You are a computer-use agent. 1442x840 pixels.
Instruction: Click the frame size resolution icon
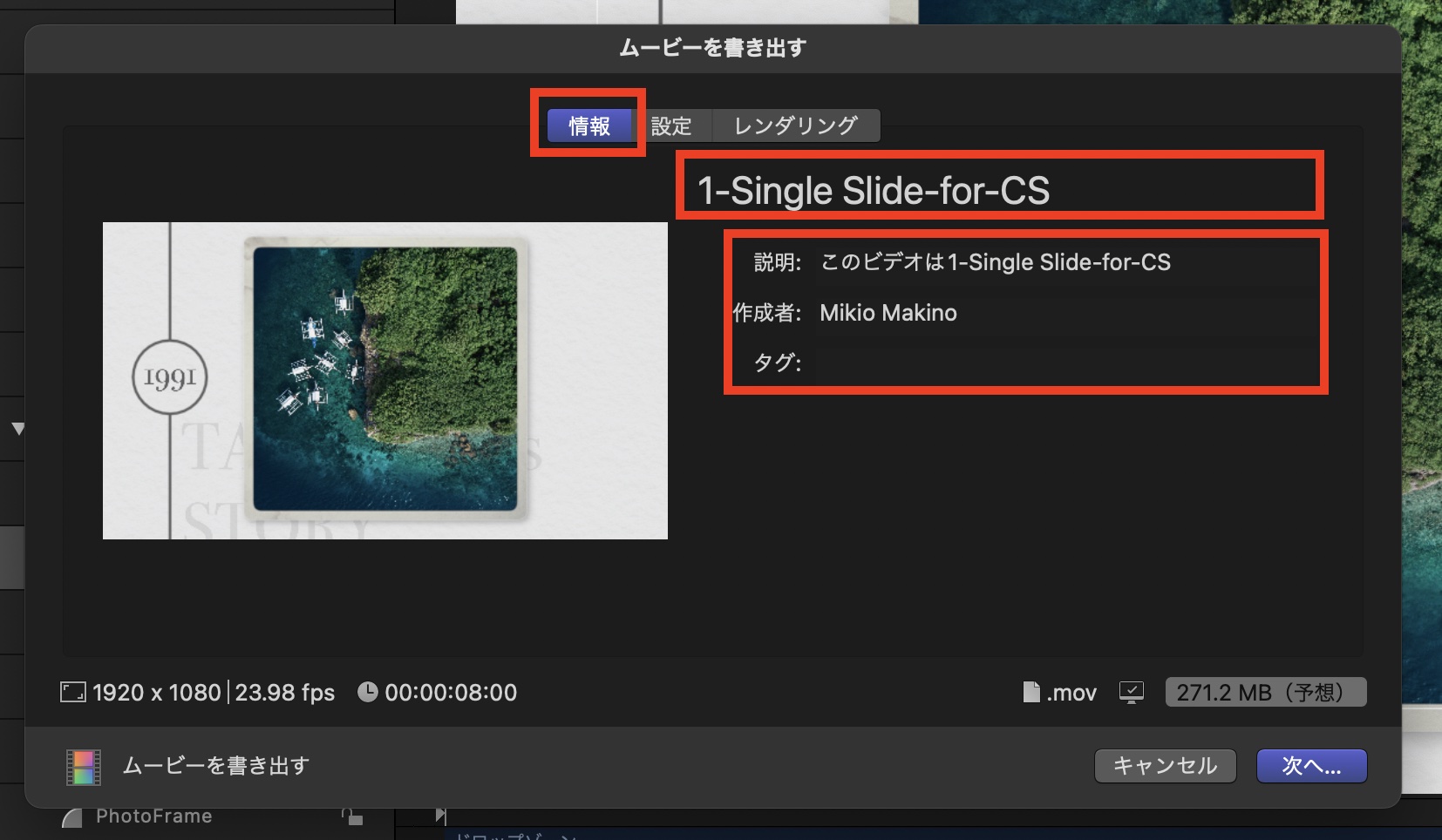point(73,693)
